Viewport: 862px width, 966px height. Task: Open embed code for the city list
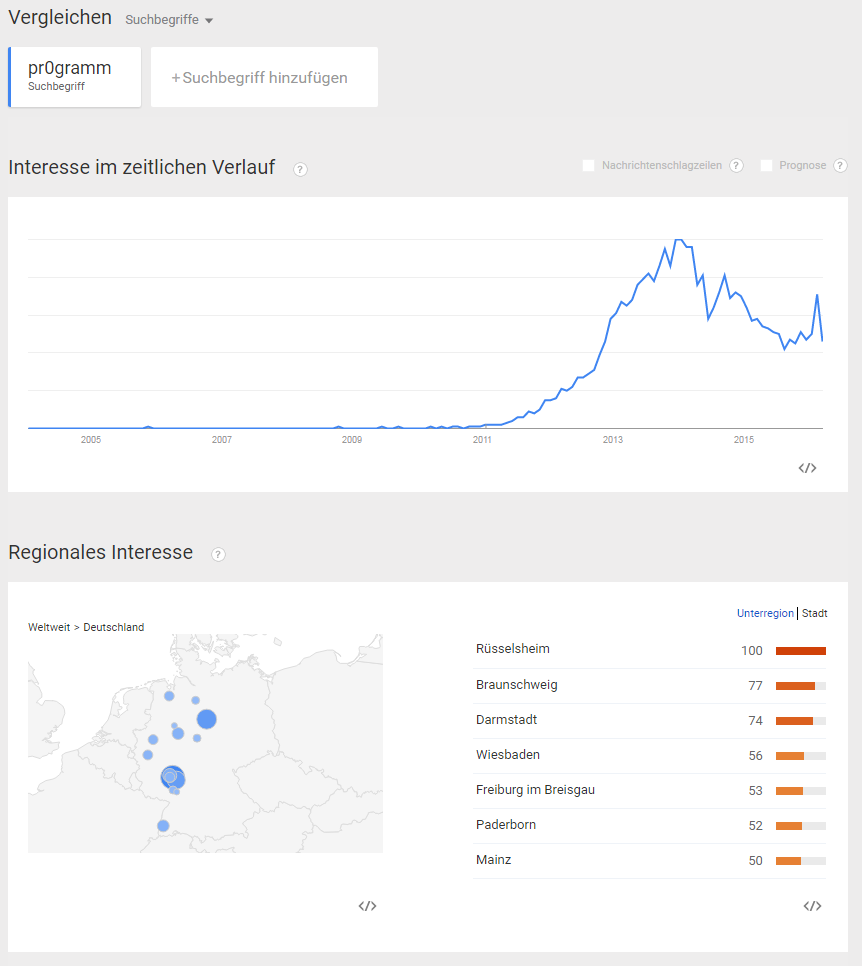[x=812, y=906]
